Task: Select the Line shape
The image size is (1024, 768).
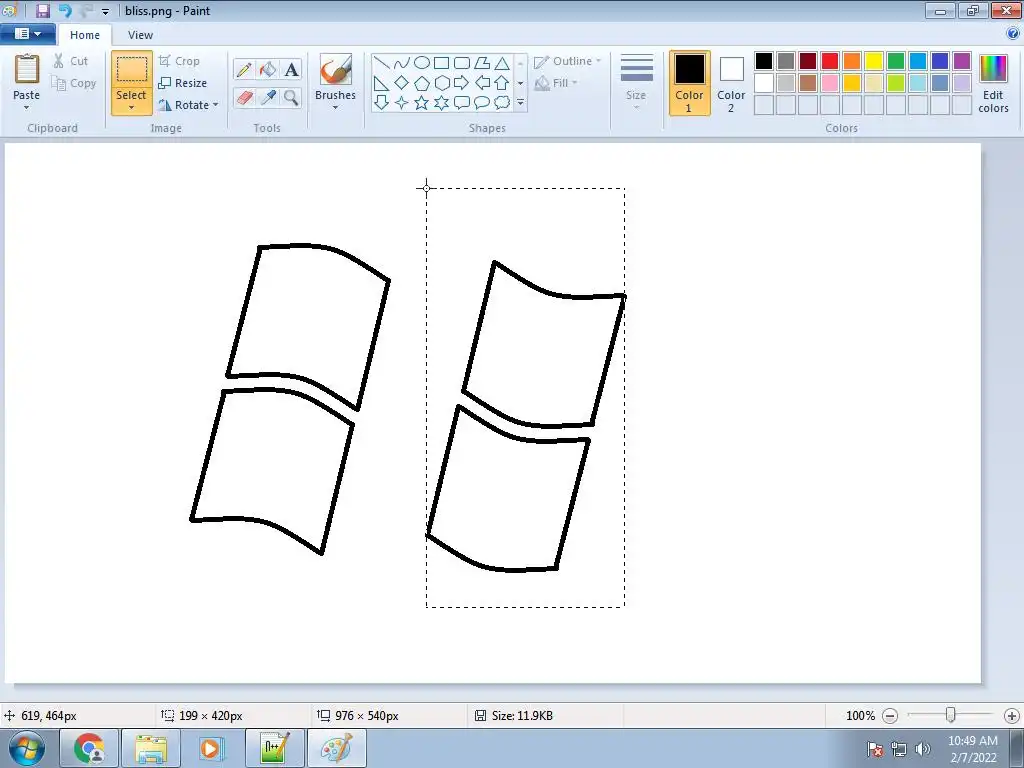Action: (381, 63)
